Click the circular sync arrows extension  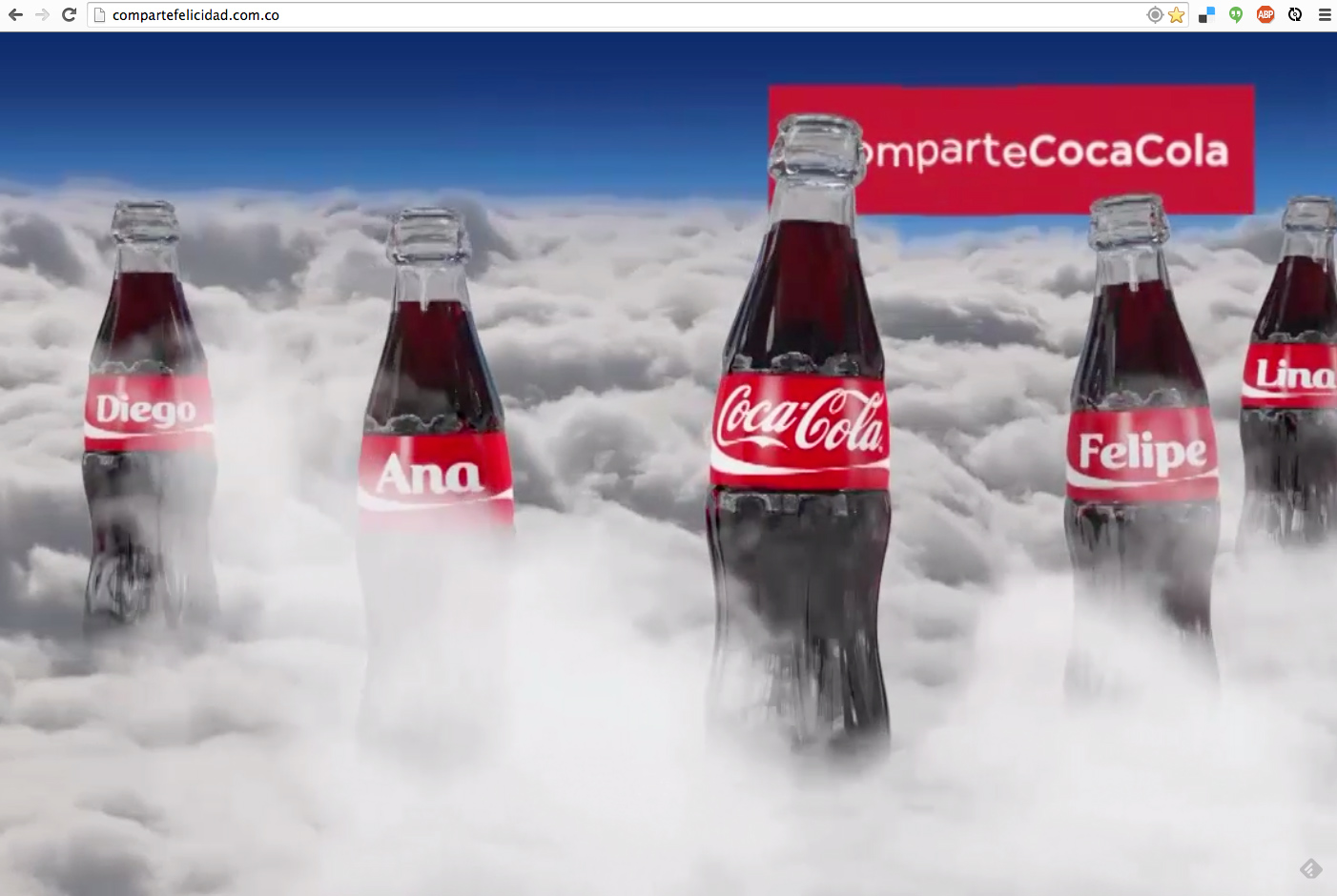[x=1295, y=14]
